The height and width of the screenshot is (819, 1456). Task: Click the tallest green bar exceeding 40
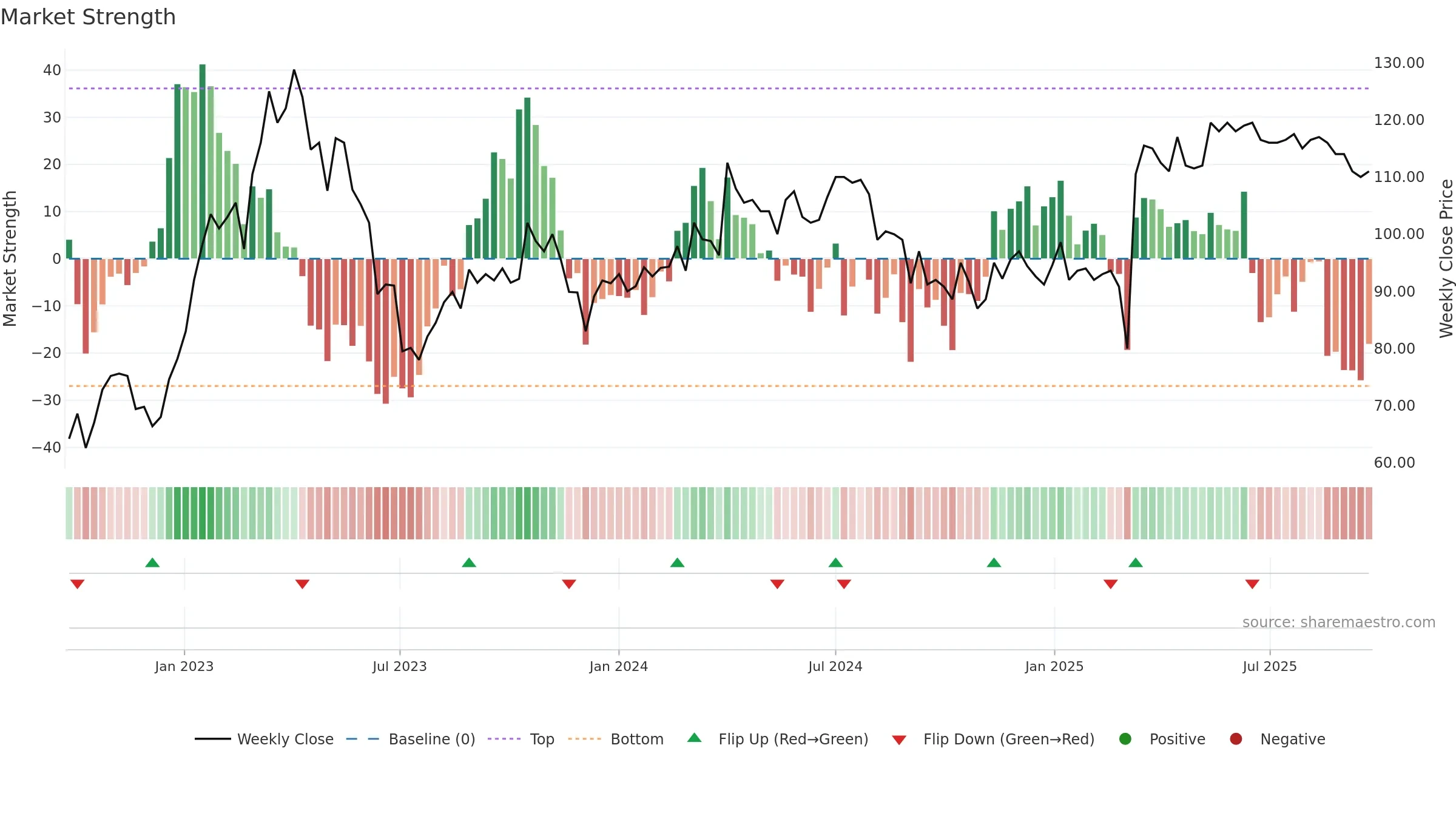pos(203,161)
